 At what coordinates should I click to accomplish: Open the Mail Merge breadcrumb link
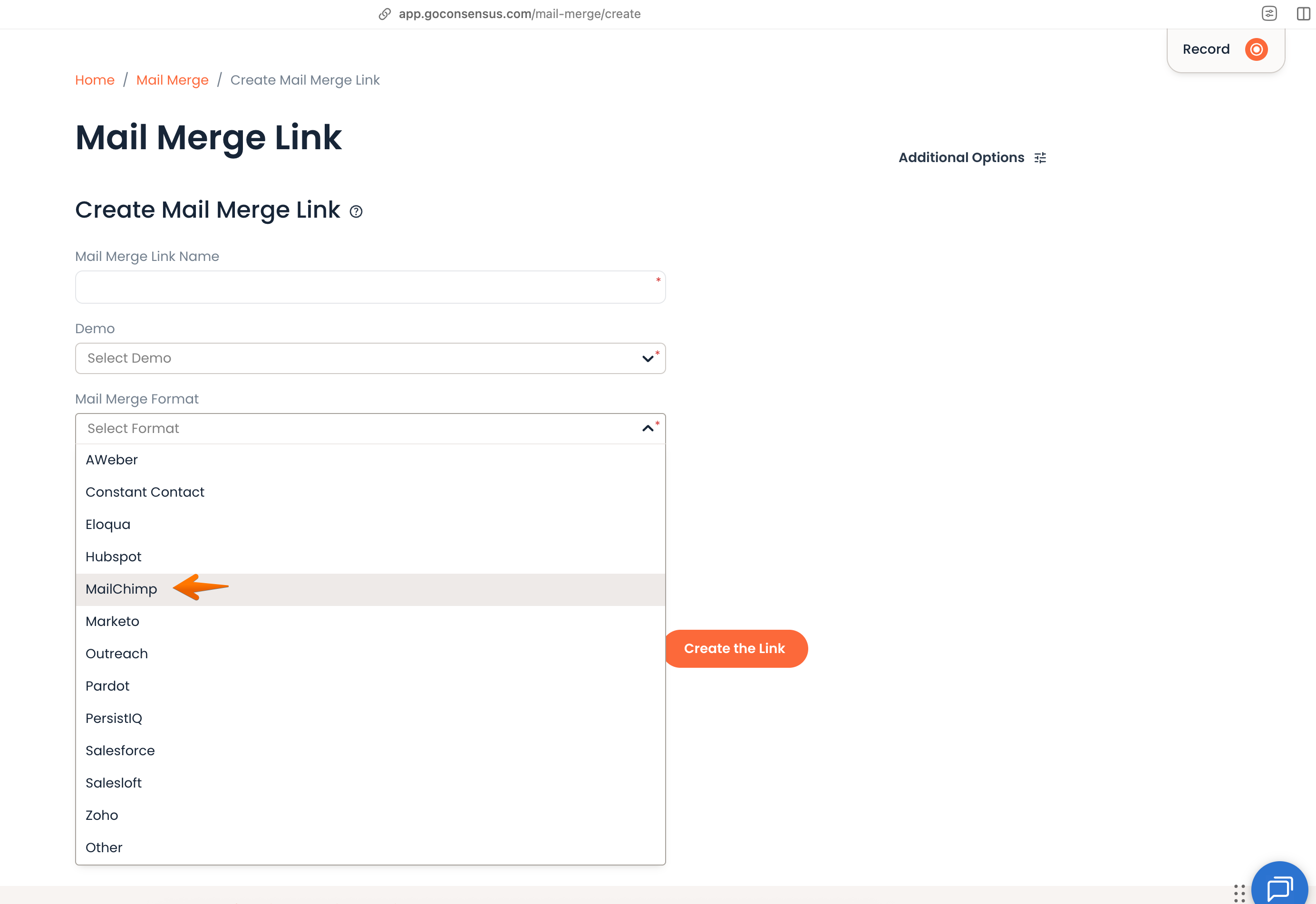[172, 80]
